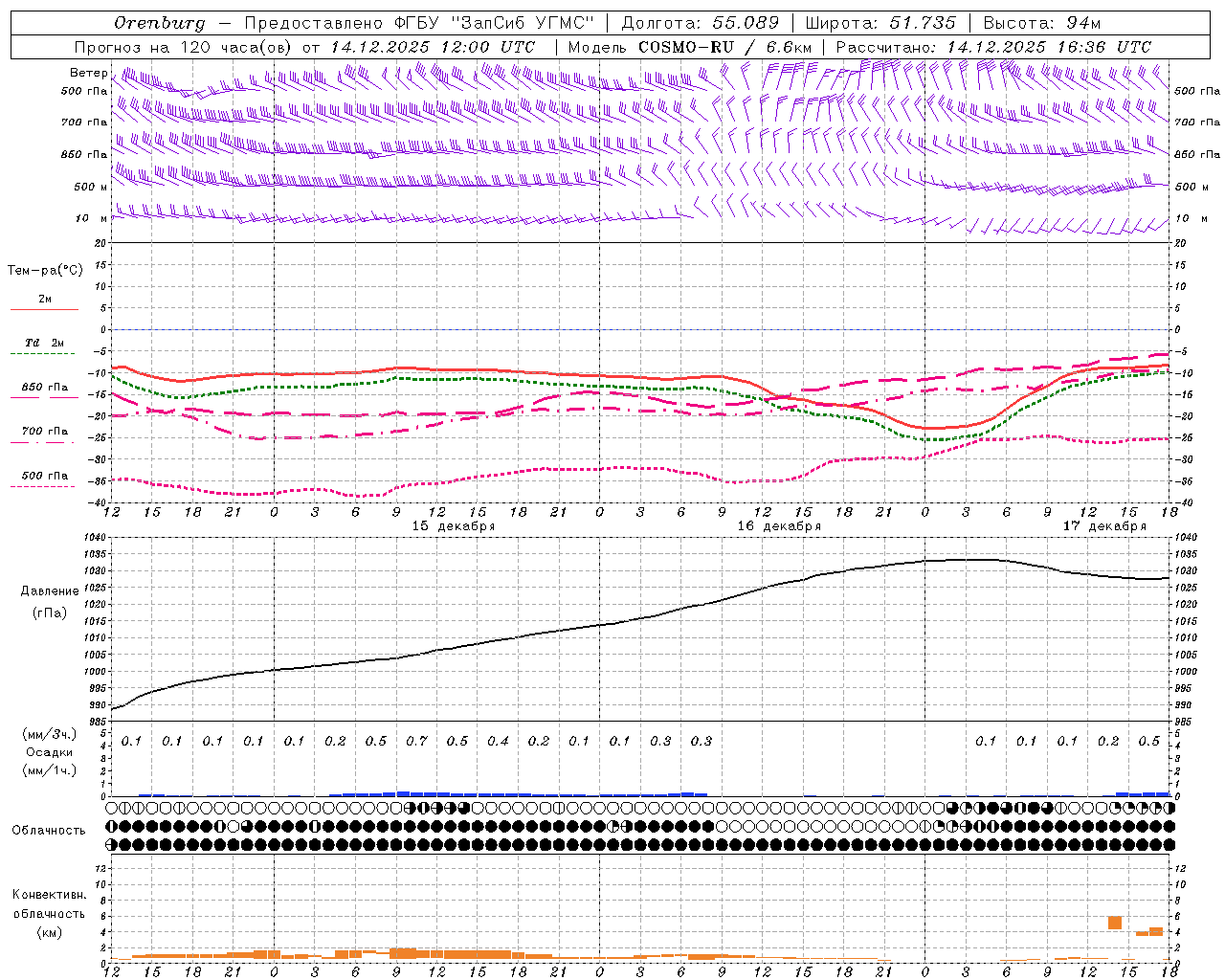This screenshot has height=980, width=1225.
Task: Click the (мм/3ч.) precipitation unit label
Action: point(50,734)
